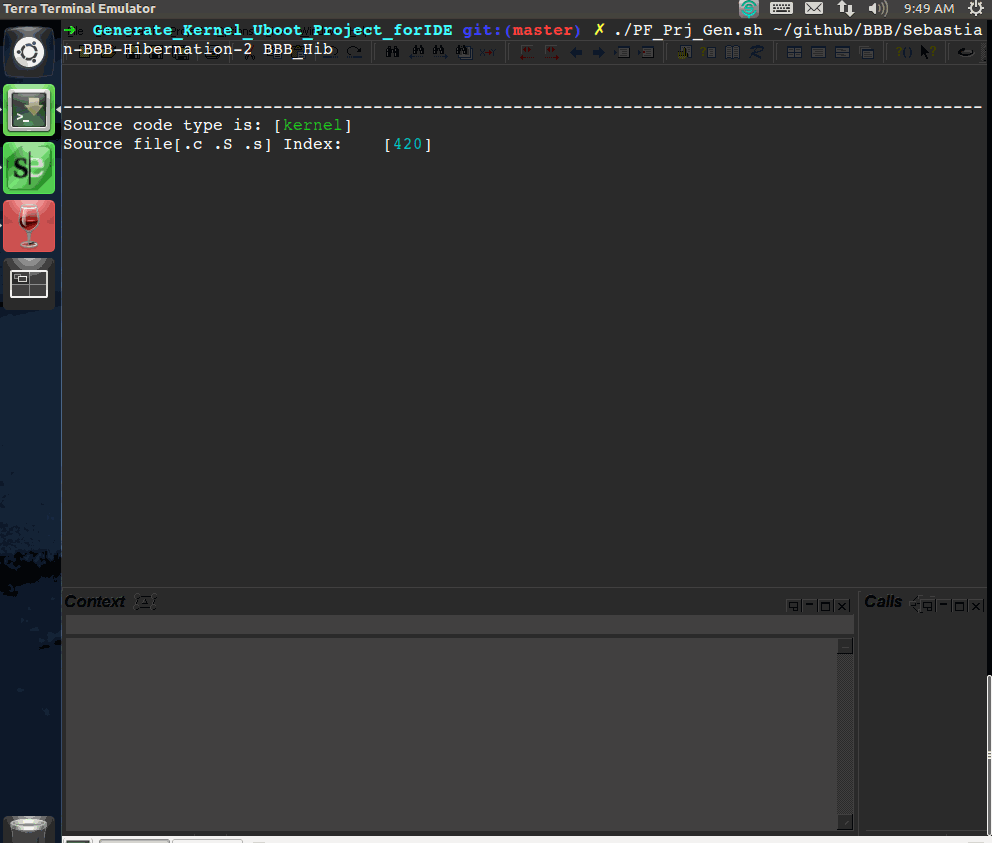This screenshot has width=992, height=843.
Task: Click the Context panel text field
Action: click(459, 624)
